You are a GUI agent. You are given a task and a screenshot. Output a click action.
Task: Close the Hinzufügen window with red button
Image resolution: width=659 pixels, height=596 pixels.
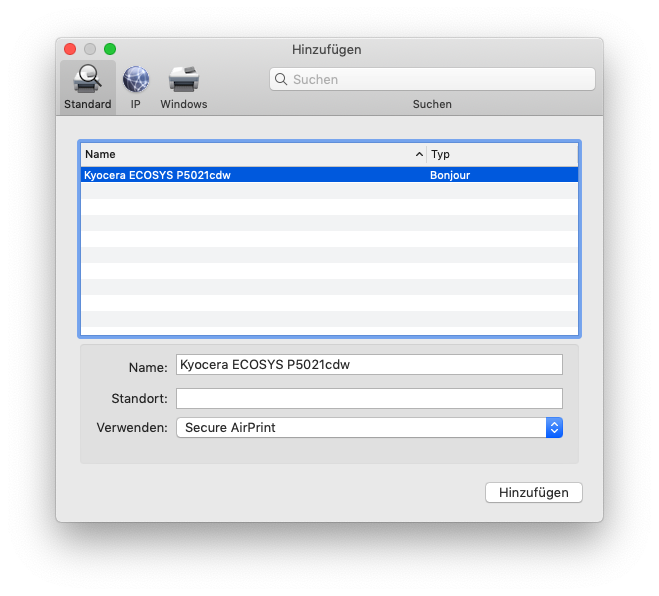point(70,49)
